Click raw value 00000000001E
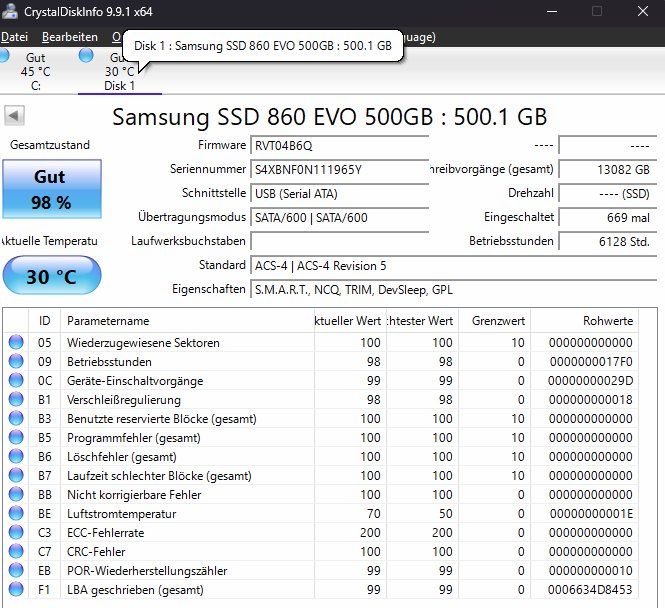This screenshot has width=665, height=608. point(591,514)
